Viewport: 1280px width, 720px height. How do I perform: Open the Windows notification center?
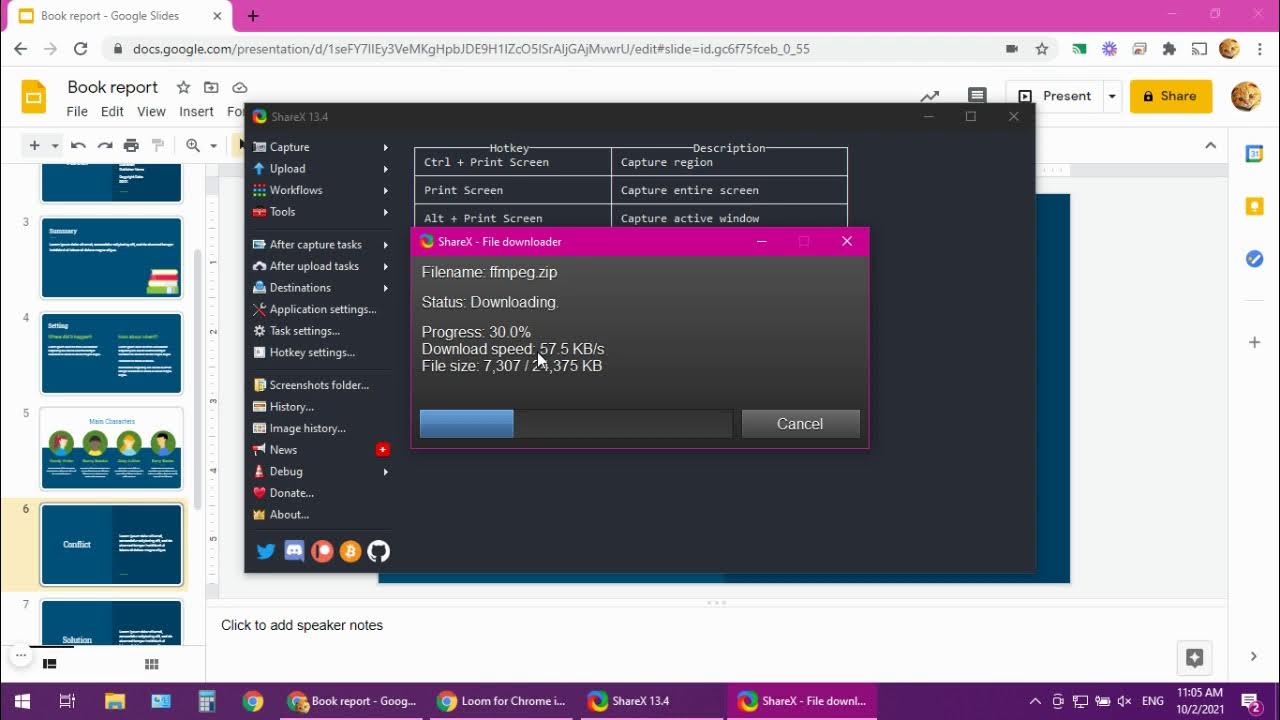pyautogui.click(x=1250, y=701)
